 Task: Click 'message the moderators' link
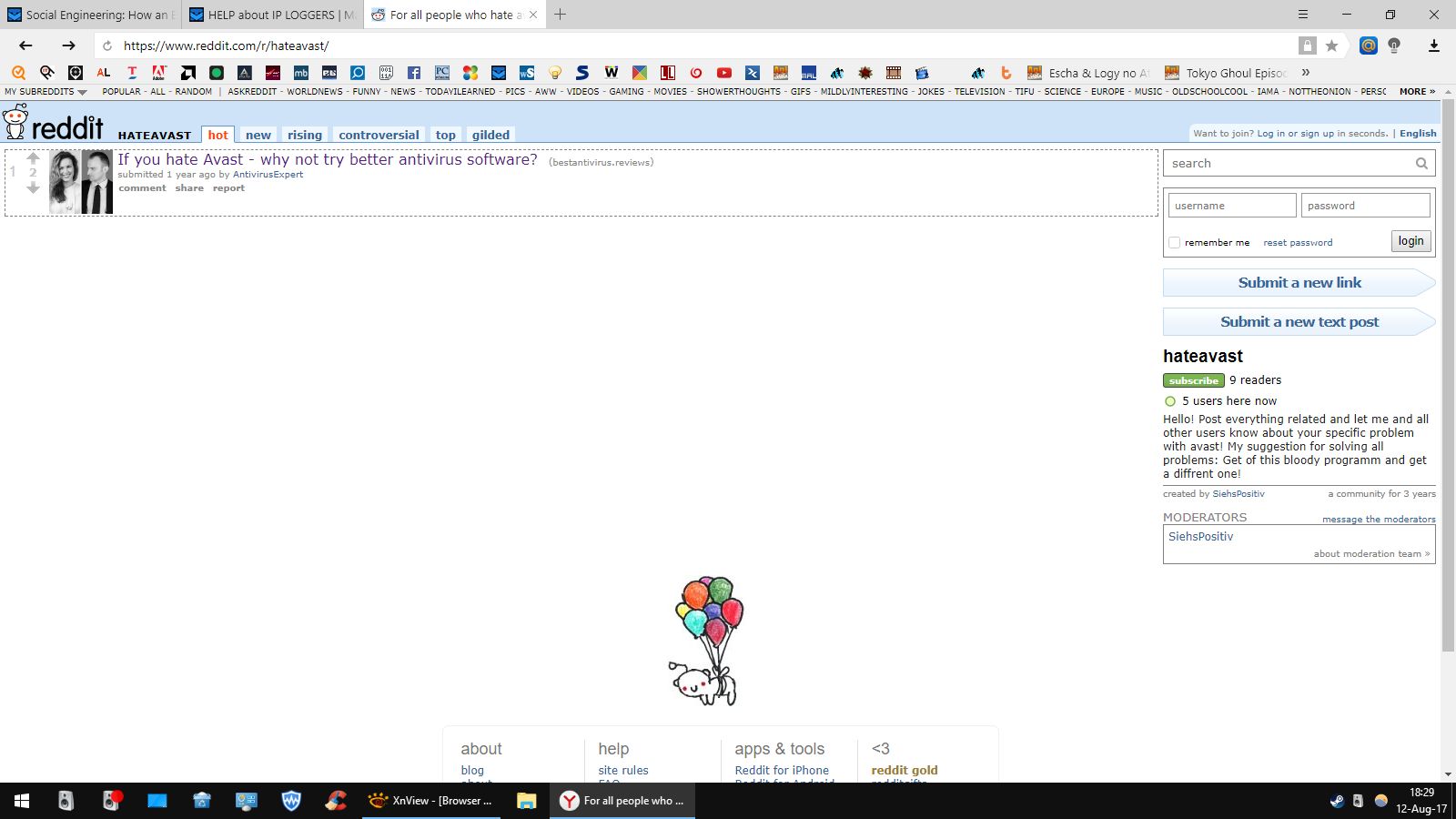click(1379, 520)
